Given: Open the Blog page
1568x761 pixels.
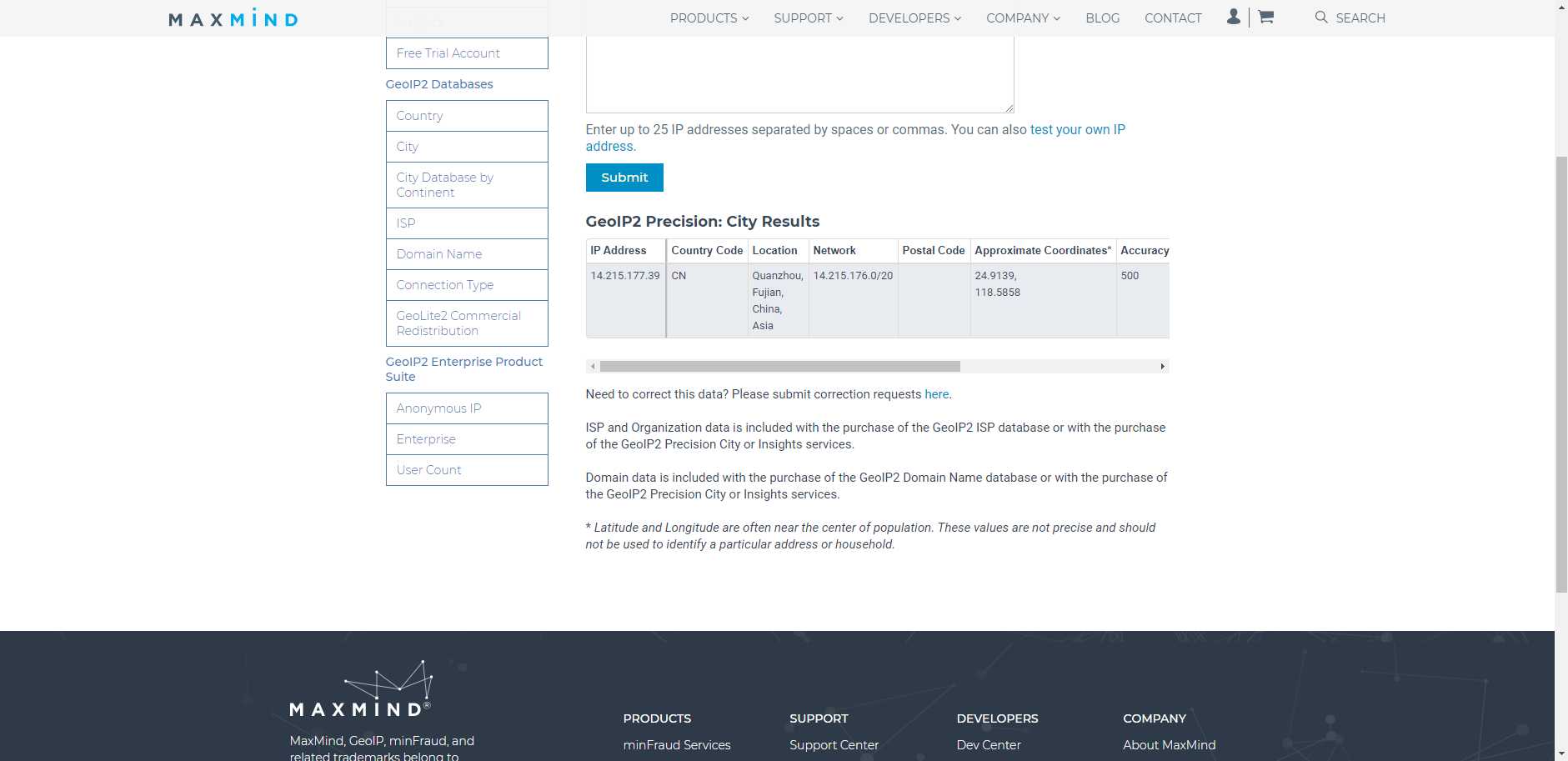Looking at the screenshot, I should (1102, 18).
